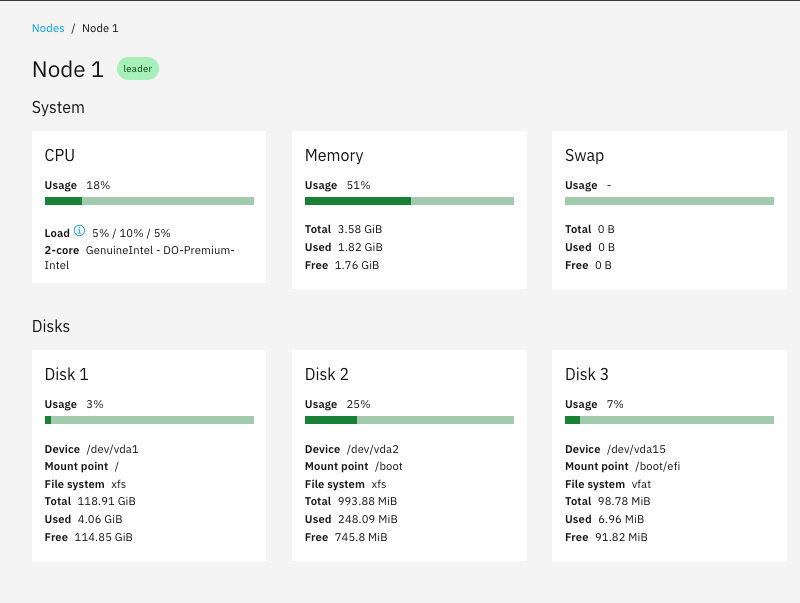The width and height of the screenshot is (800, 603).
Task: Select the leader badge next to Node 1
Action: 138,69
